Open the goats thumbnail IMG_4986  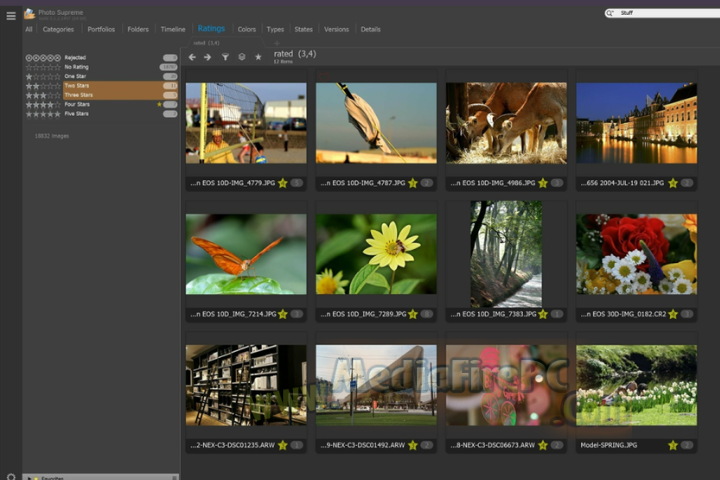pos(506,123)
